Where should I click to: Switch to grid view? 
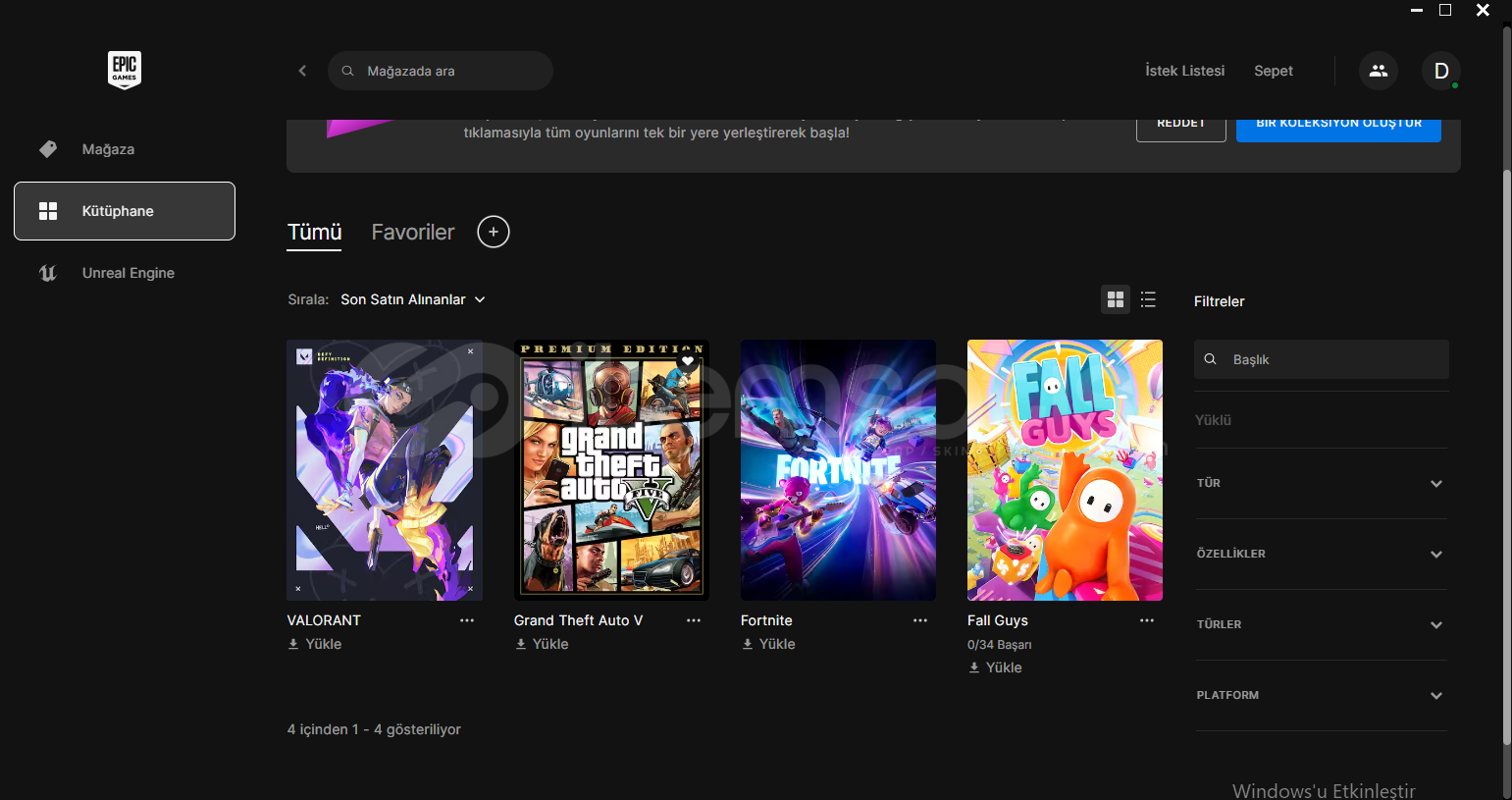(1116, 300)
